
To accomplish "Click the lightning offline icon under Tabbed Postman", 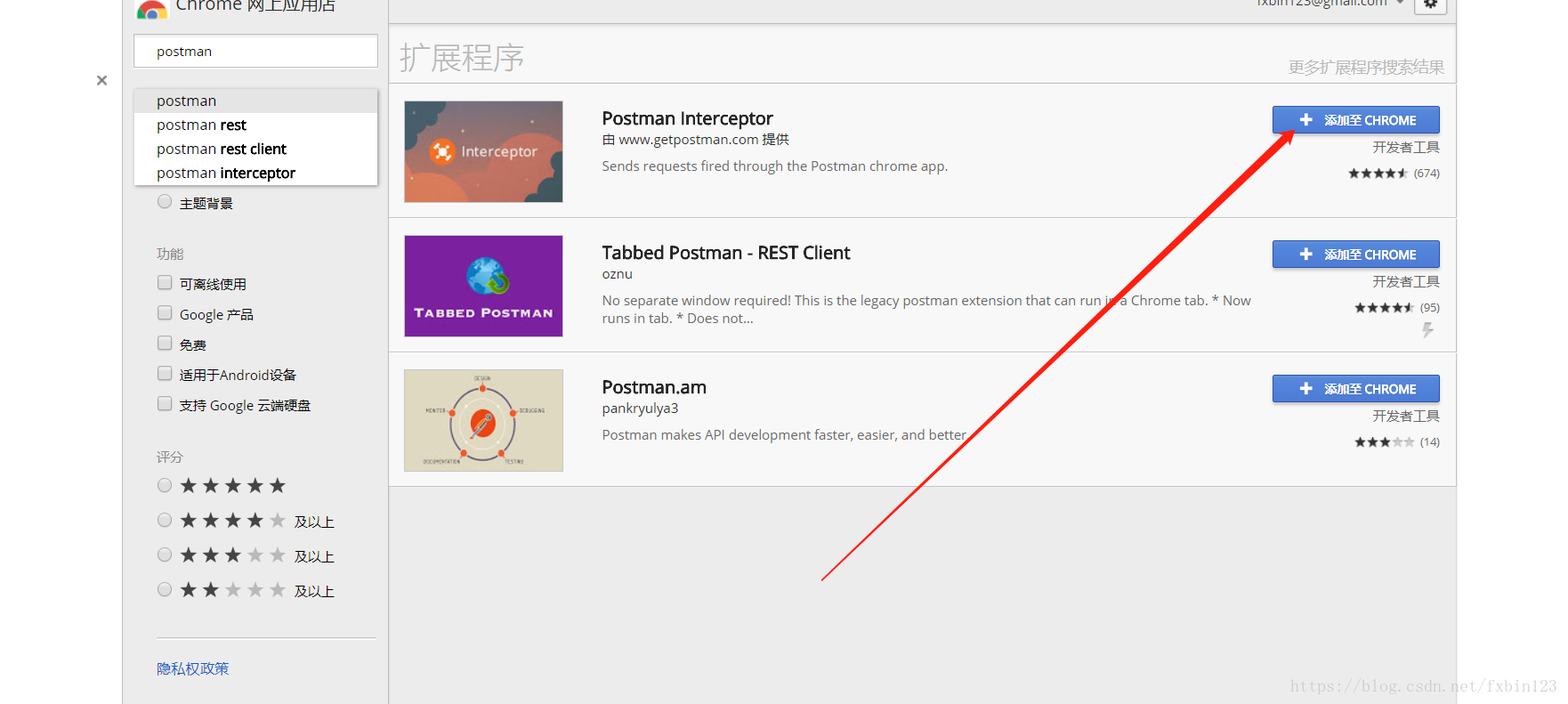I will (x=1427, y=330).
